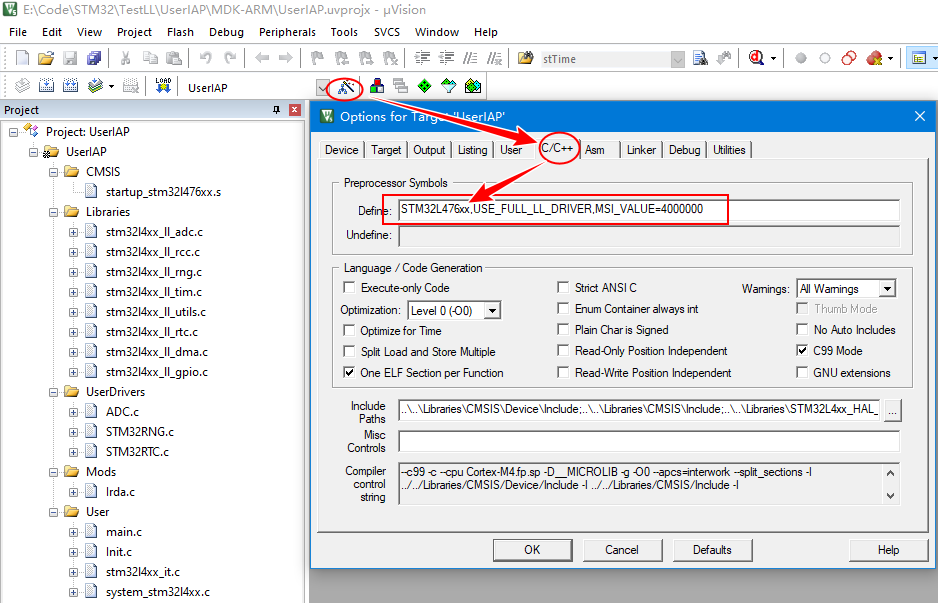Click the Select Software Packs icon

[x=449, y=86]
